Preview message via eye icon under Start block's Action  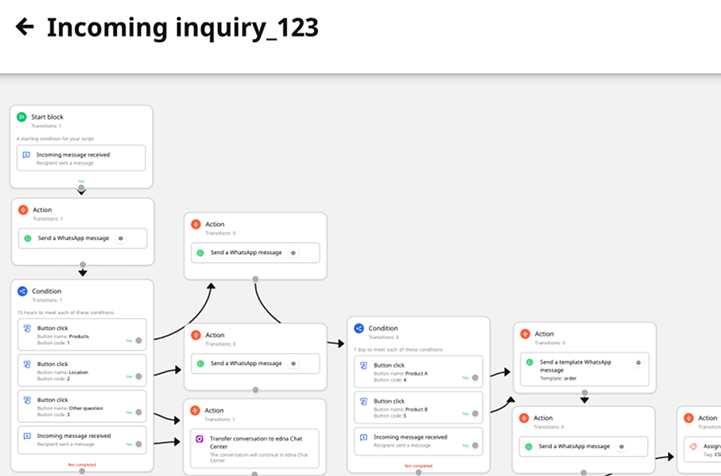point(121,238)
